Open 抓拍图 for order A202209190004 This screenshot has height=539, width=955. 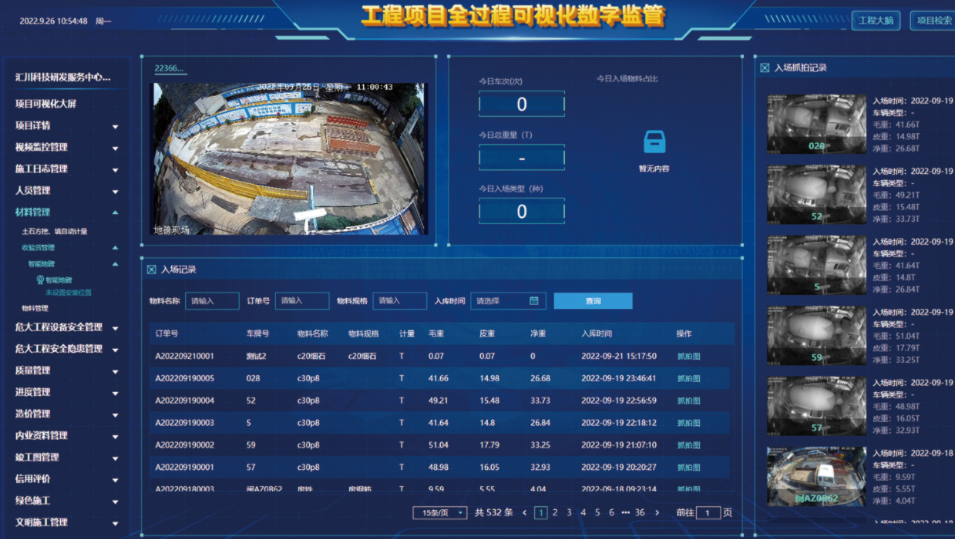[x=689, y=401]
